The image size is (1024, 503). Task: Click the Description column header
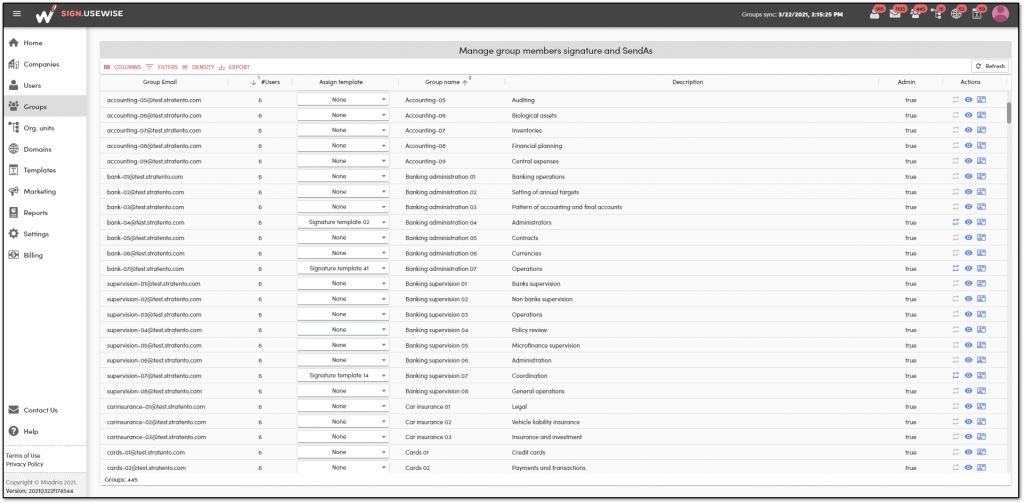(688, 82)
